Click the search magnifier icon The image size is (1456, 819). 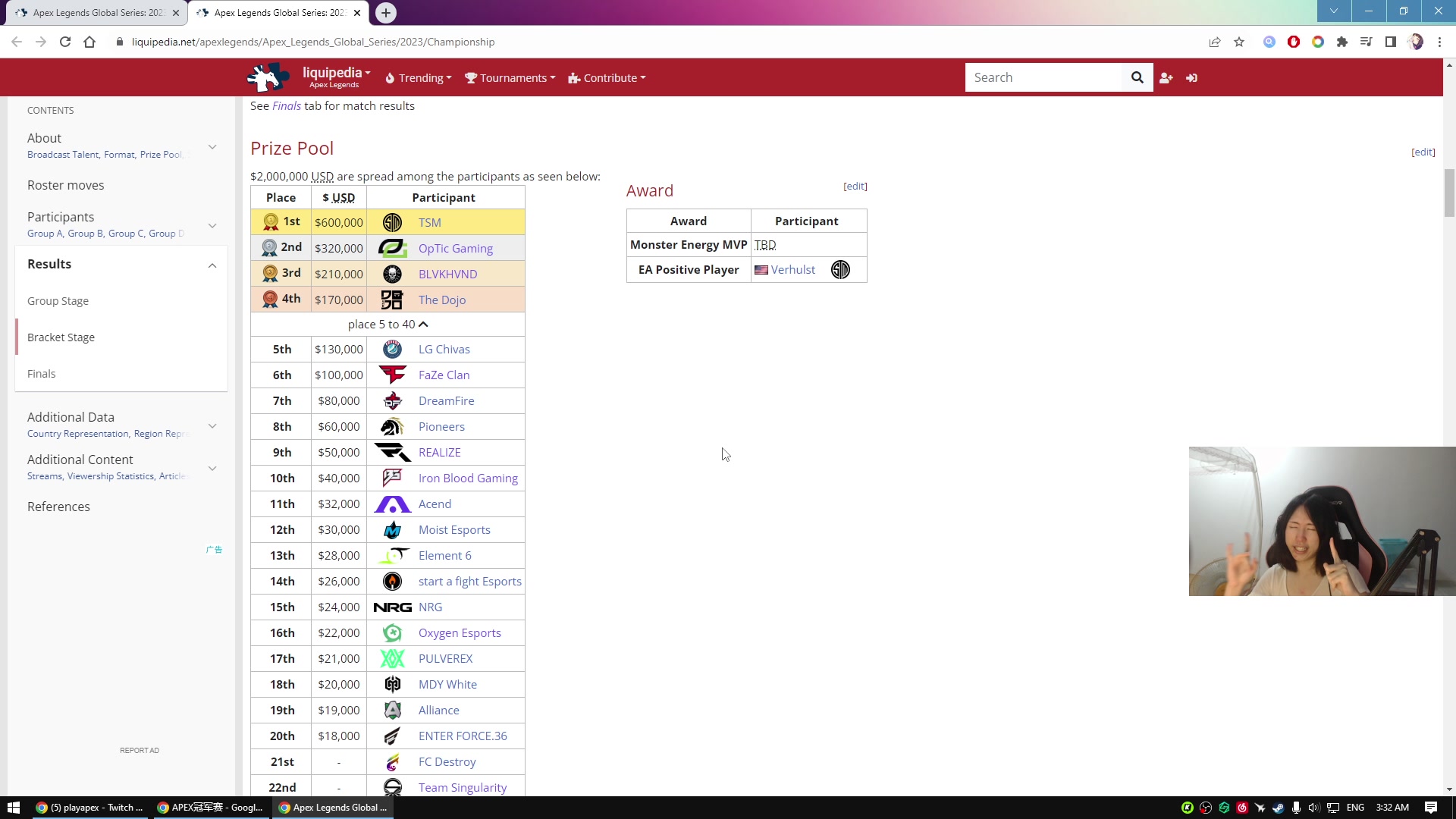[x=1137, y=77]
